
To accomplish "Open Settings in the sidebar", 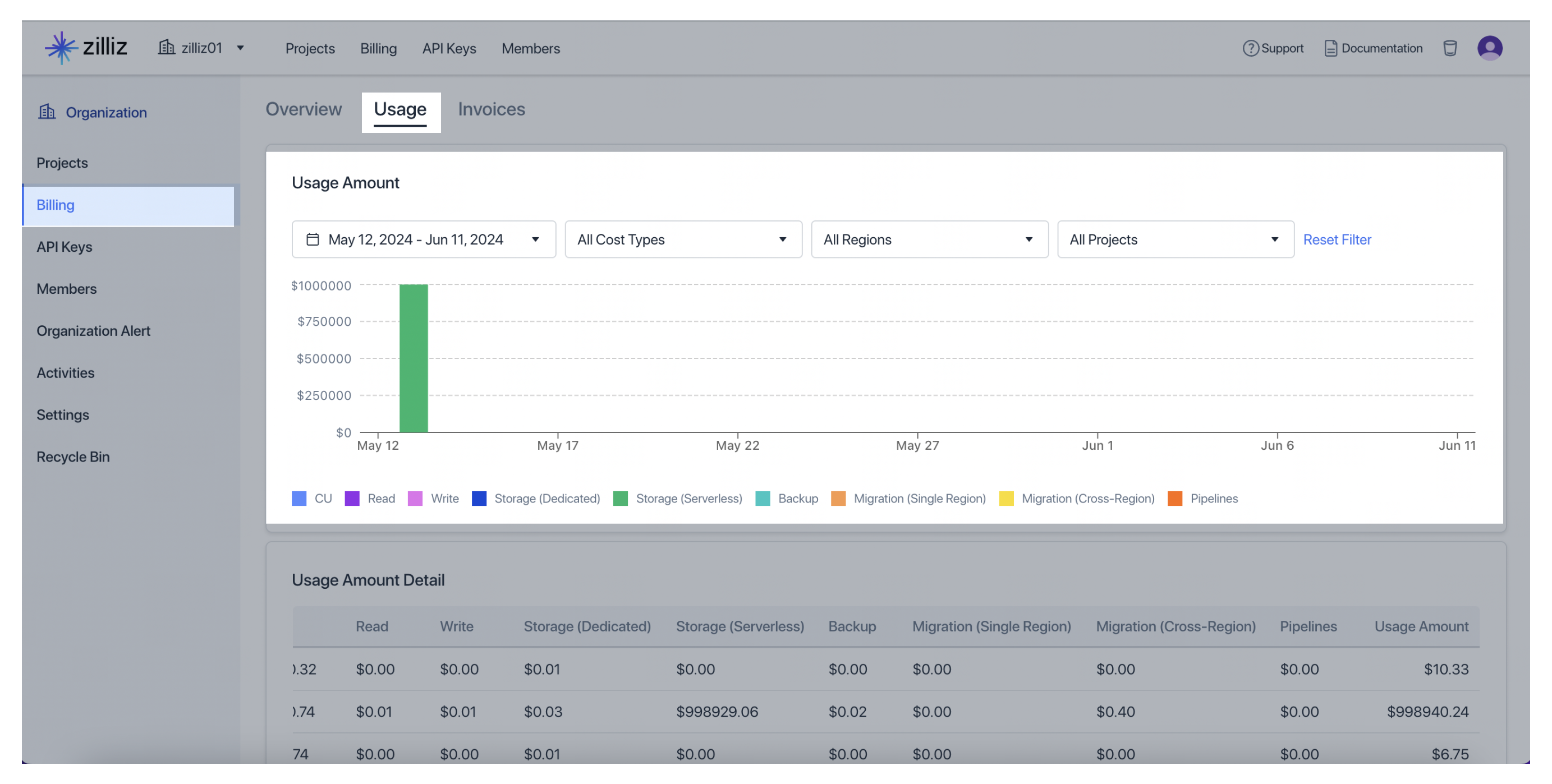I will [63, 415].
